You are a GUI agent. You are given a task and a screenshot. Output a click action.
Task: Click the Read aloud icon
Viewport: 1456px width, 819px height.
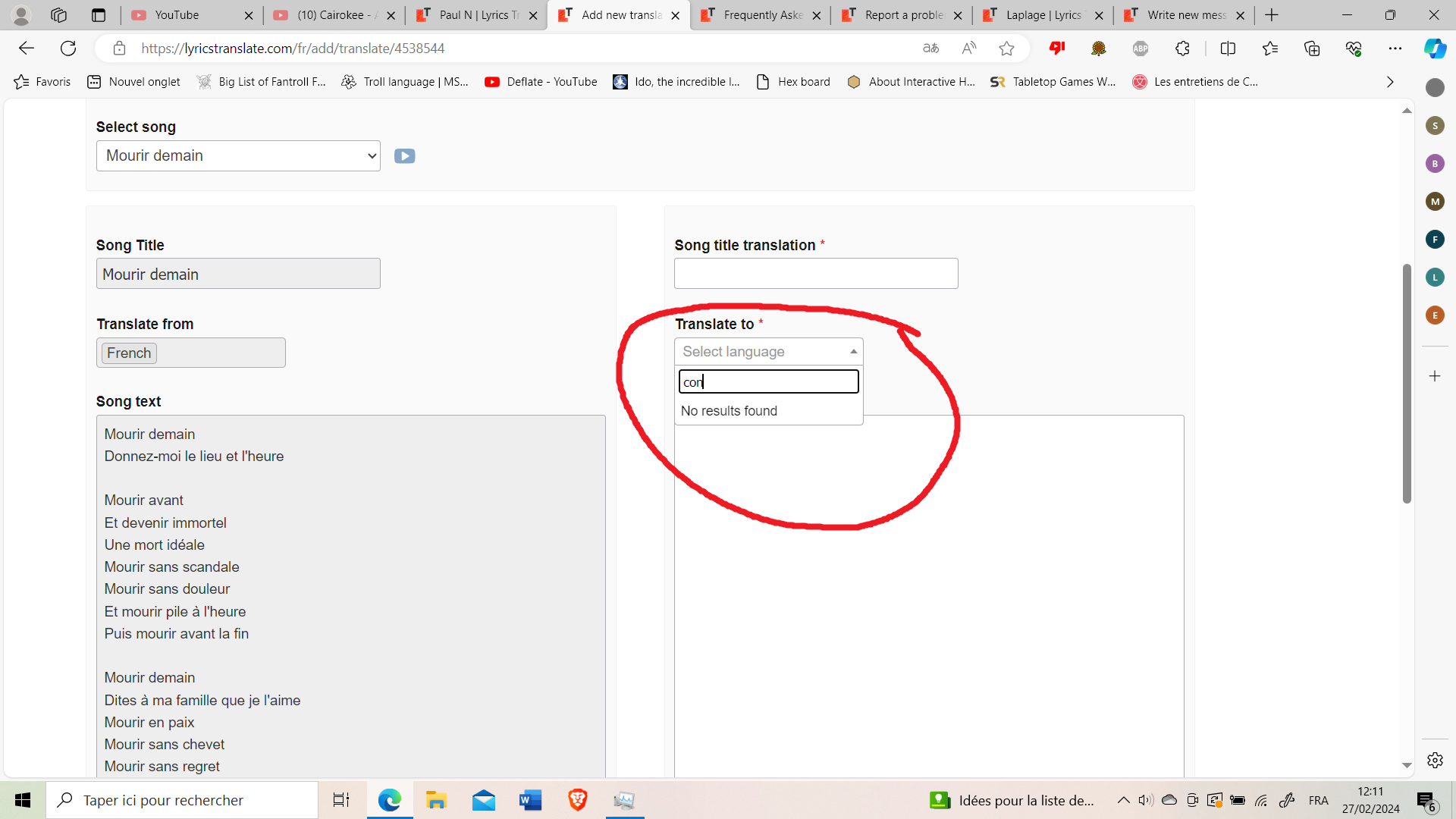coord(968,49)
